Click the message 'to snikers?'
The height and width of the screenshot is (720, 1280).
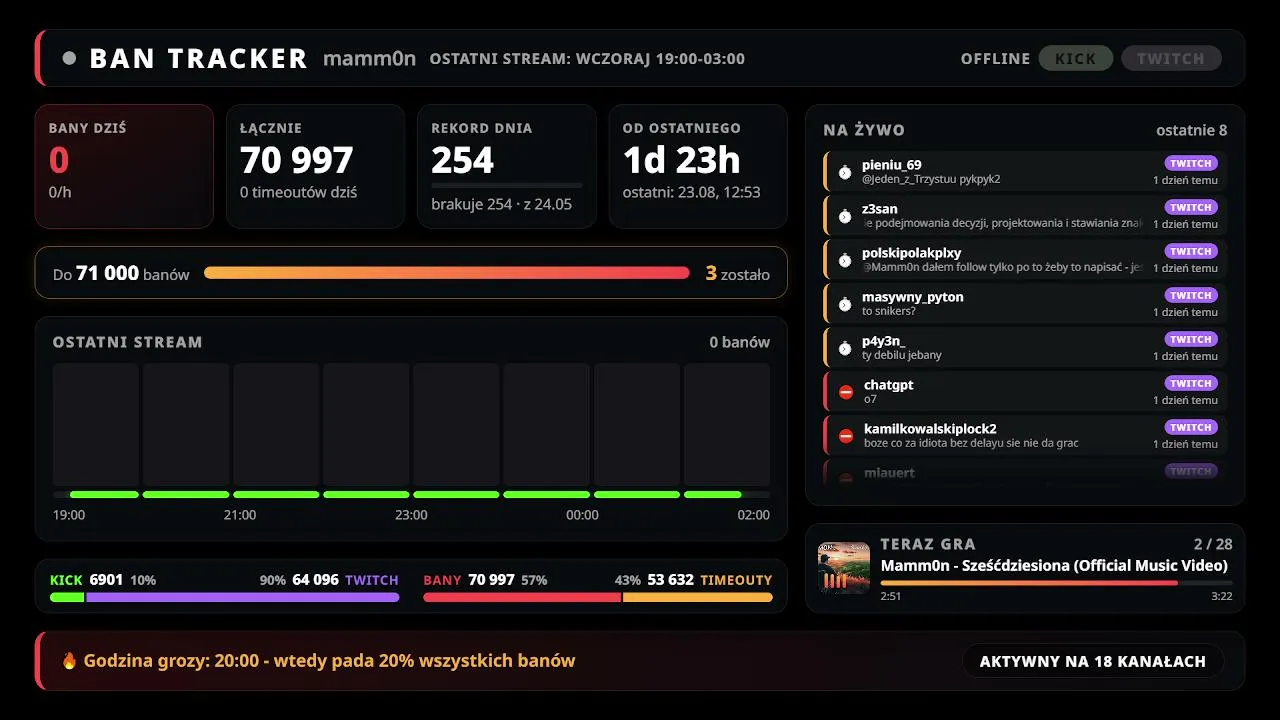tap(889, 311)
